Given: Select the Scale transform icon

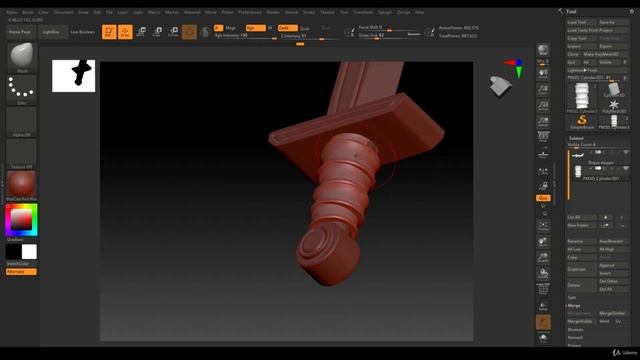Looking at the screenshot, I should (157, 32).
